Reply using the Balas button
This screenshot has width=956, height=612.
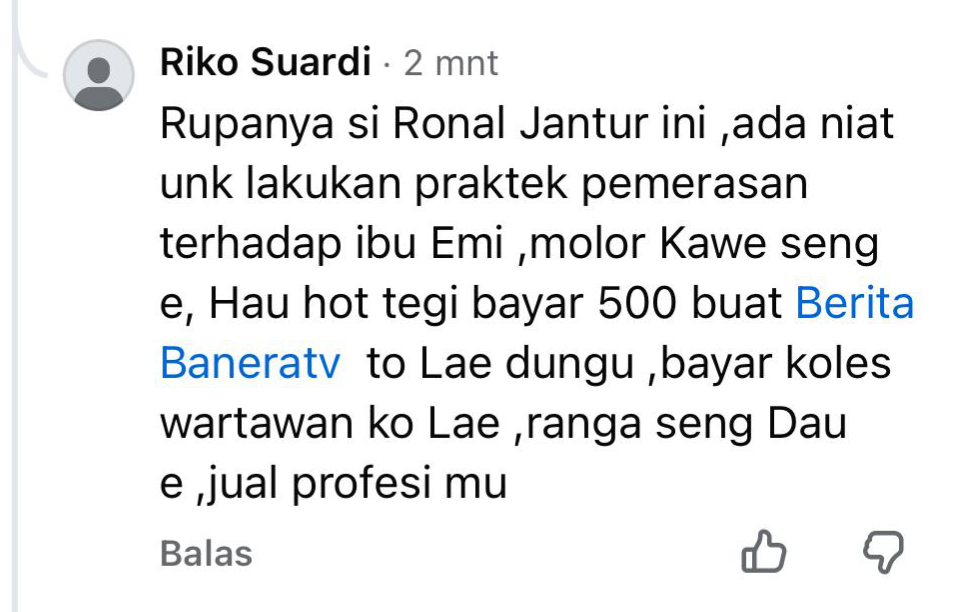206,553
